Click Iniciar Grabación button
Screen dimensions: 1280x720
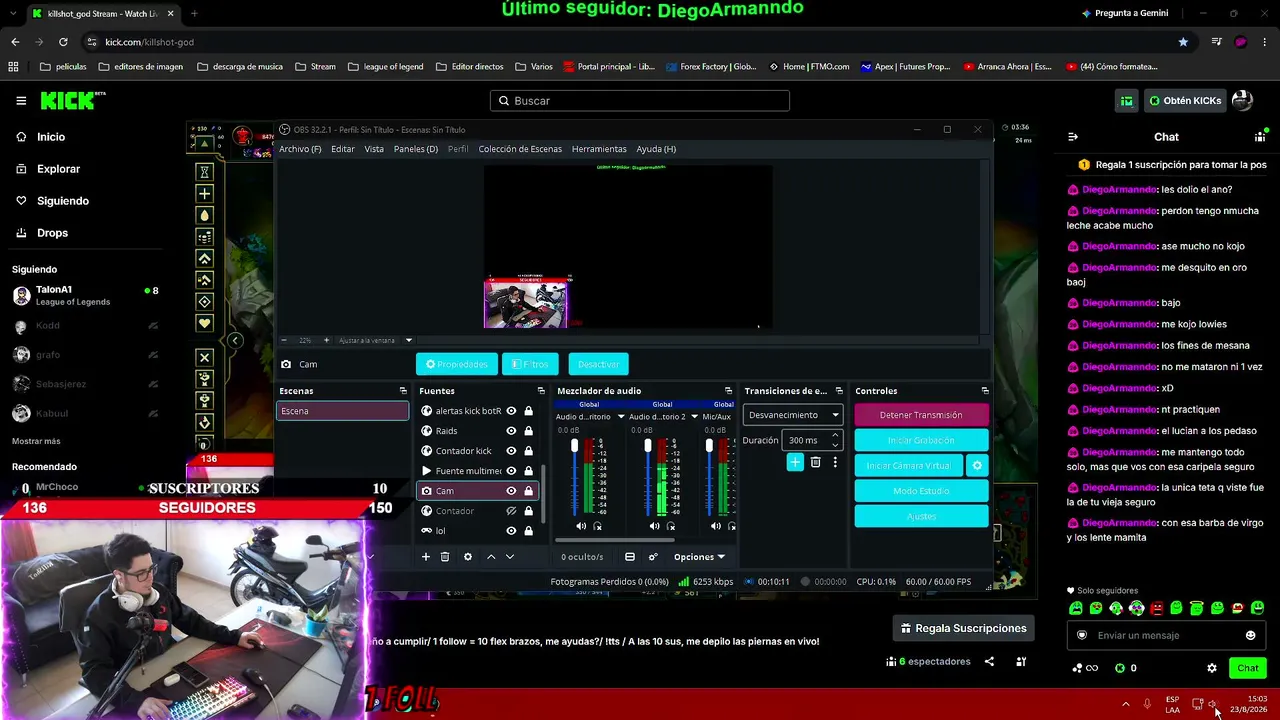[x=921, y=440]
